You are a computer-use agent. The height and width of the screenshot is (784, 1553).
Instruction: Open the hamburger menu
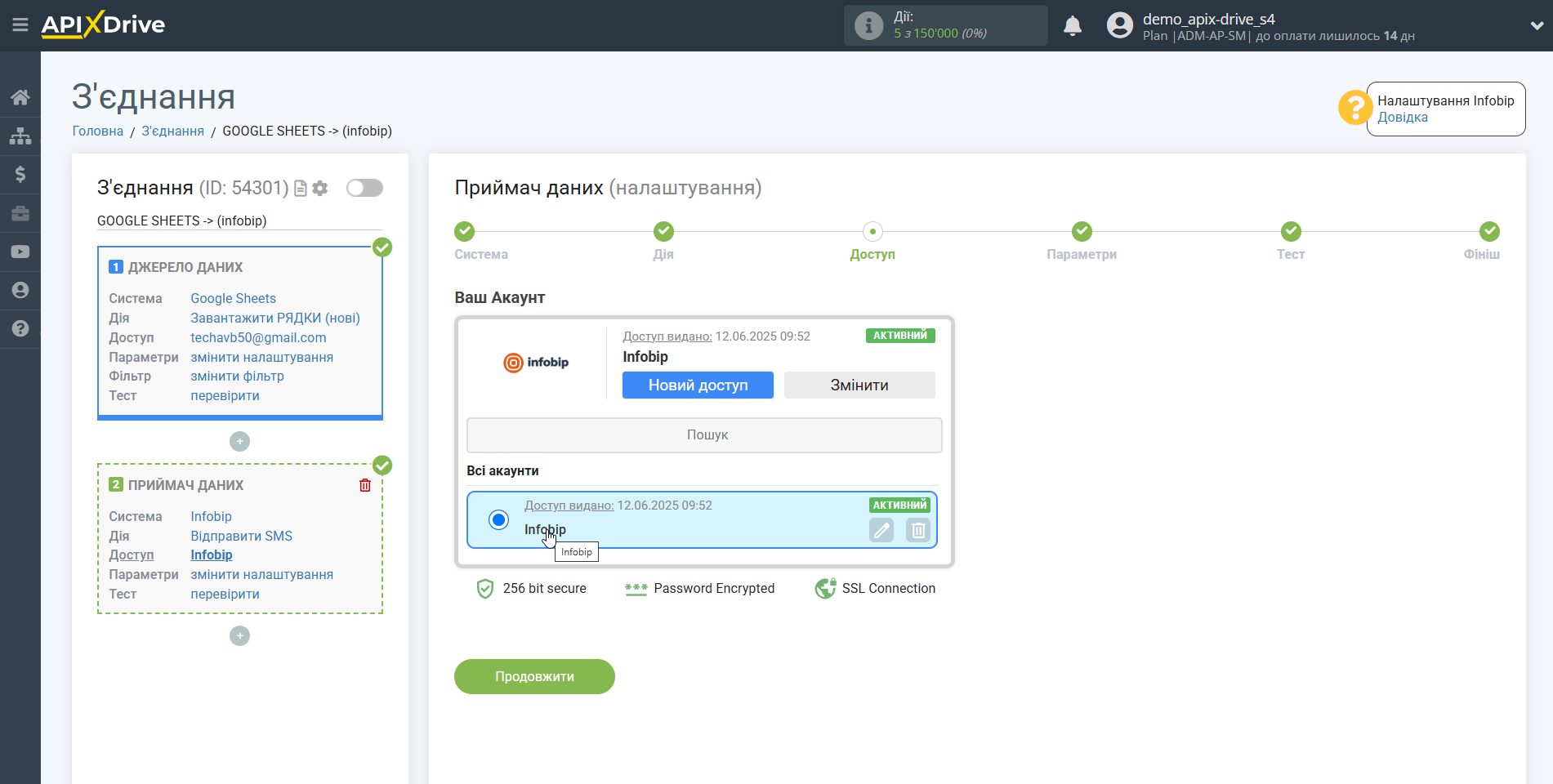coord(20,25)
